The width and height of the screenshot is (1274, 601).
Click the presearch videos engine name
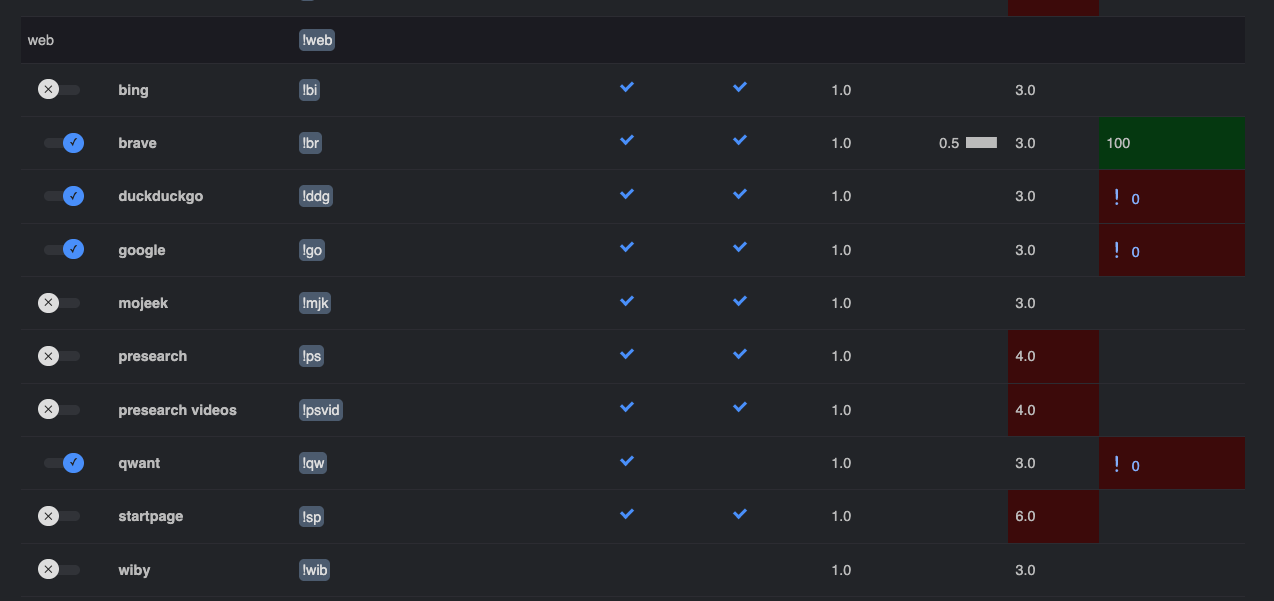pyautogui.click(x=177, y=410)
